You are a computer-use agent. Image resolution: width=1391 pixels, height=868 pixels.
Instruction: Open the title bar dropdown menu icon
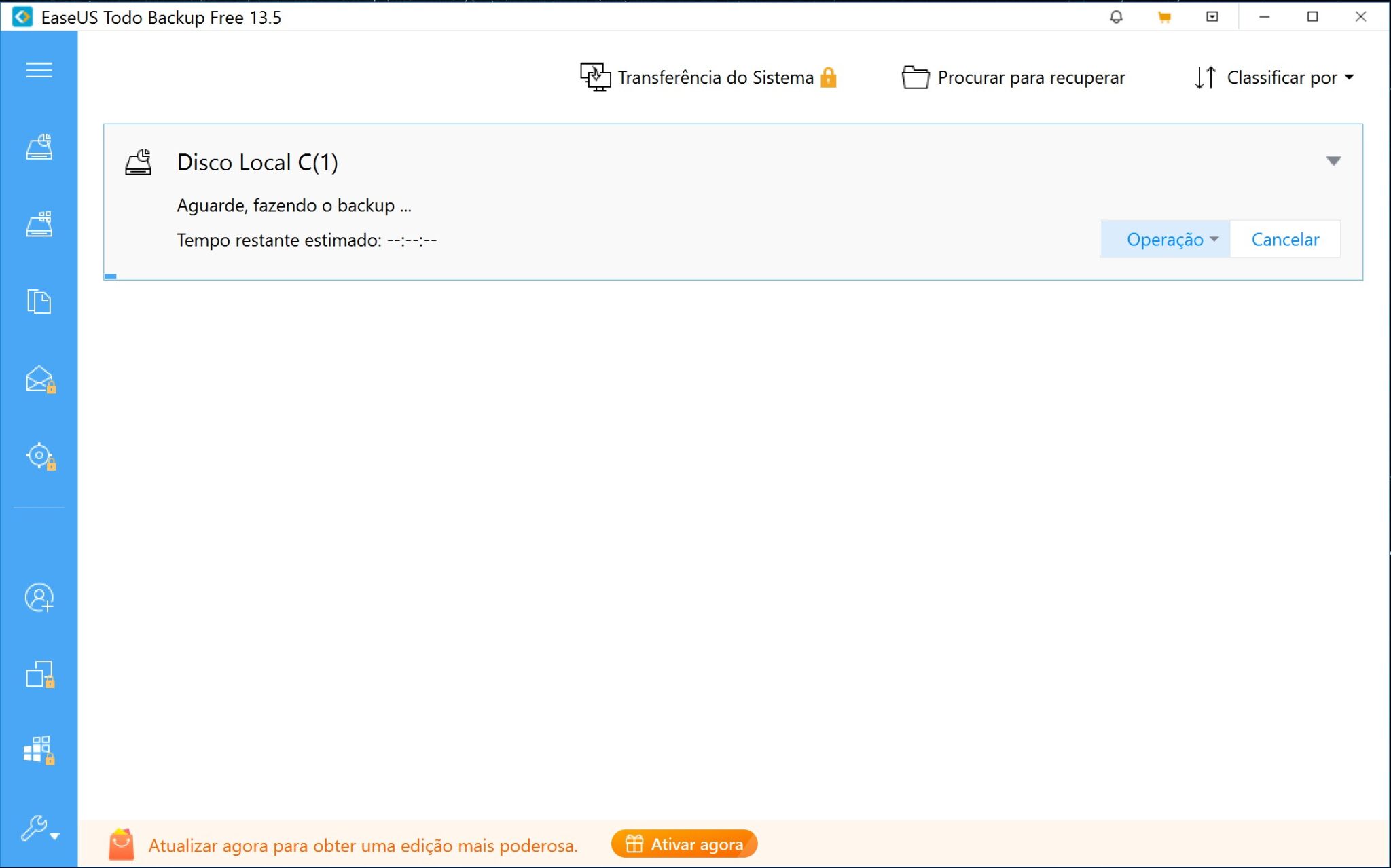pos(1212,17)
